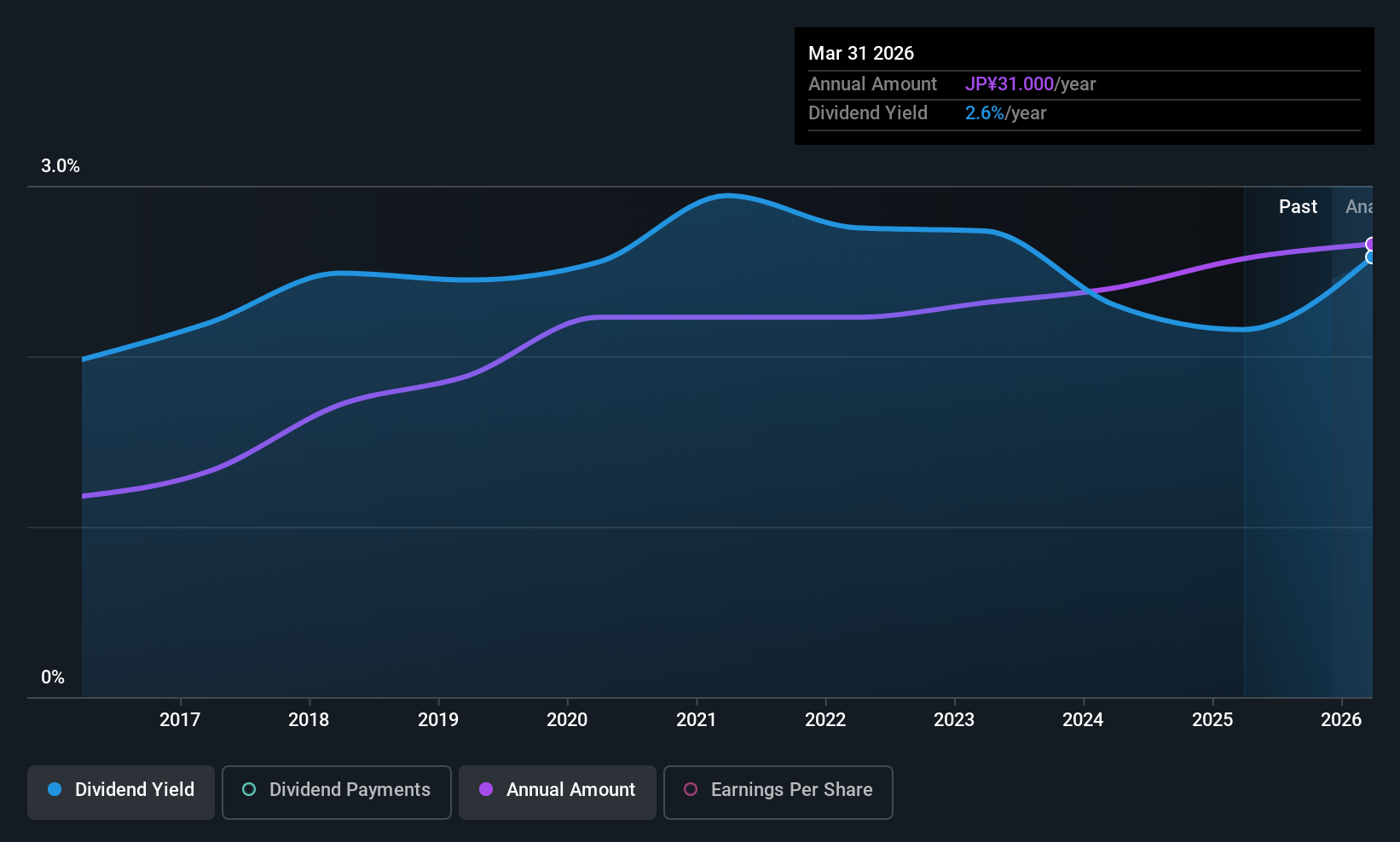Show the Earnings Per Share series
Screen dimensions: 1400x842
[778, 792]
